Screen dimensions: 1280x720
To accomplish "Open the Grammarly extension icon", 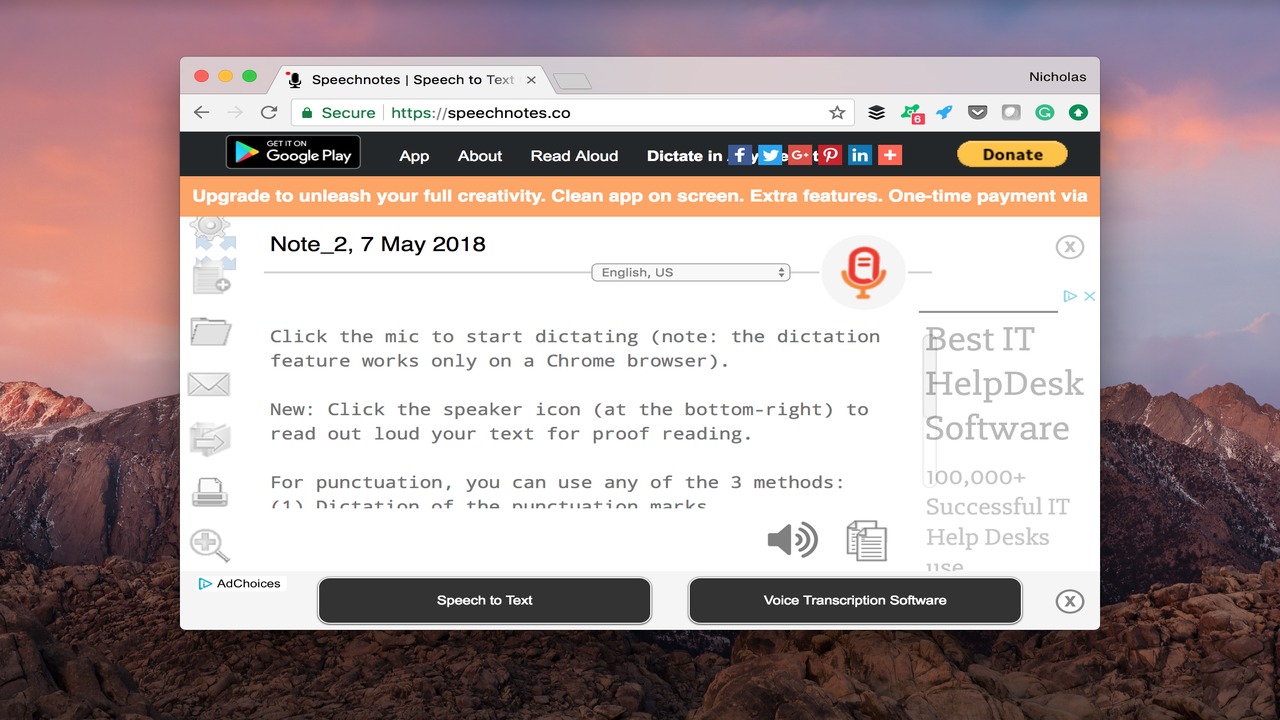I will [1044, 113].
